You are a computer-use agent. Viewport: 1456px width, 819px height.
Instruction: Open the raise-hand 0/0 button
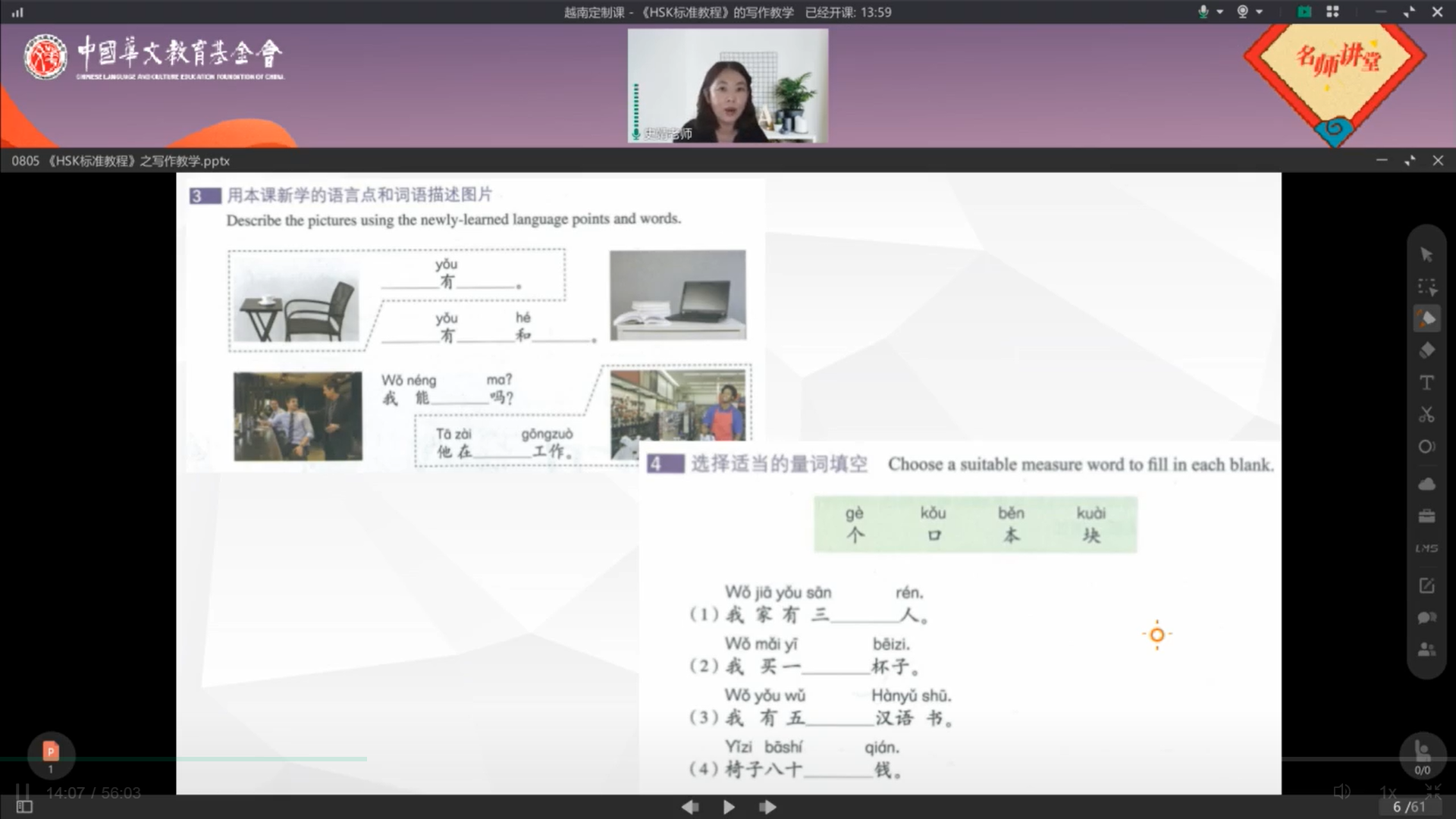pyautogui.click(x=1422, y=756)
